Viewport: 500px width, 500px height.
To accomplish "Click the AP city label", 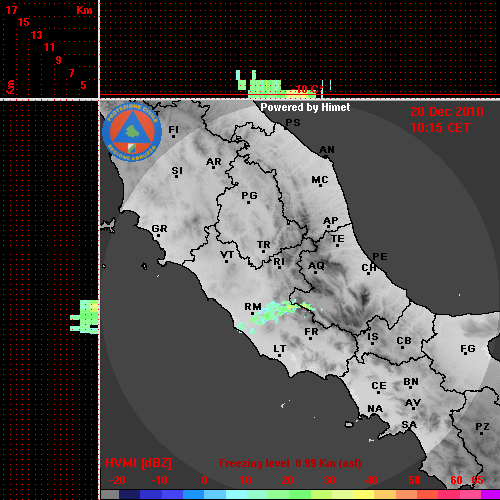I will (x=331, y=221).
